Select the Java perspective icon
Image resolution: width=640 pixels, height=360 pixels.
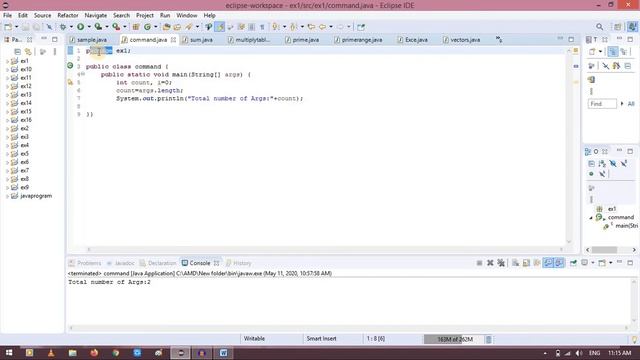(x=632, y=27)
